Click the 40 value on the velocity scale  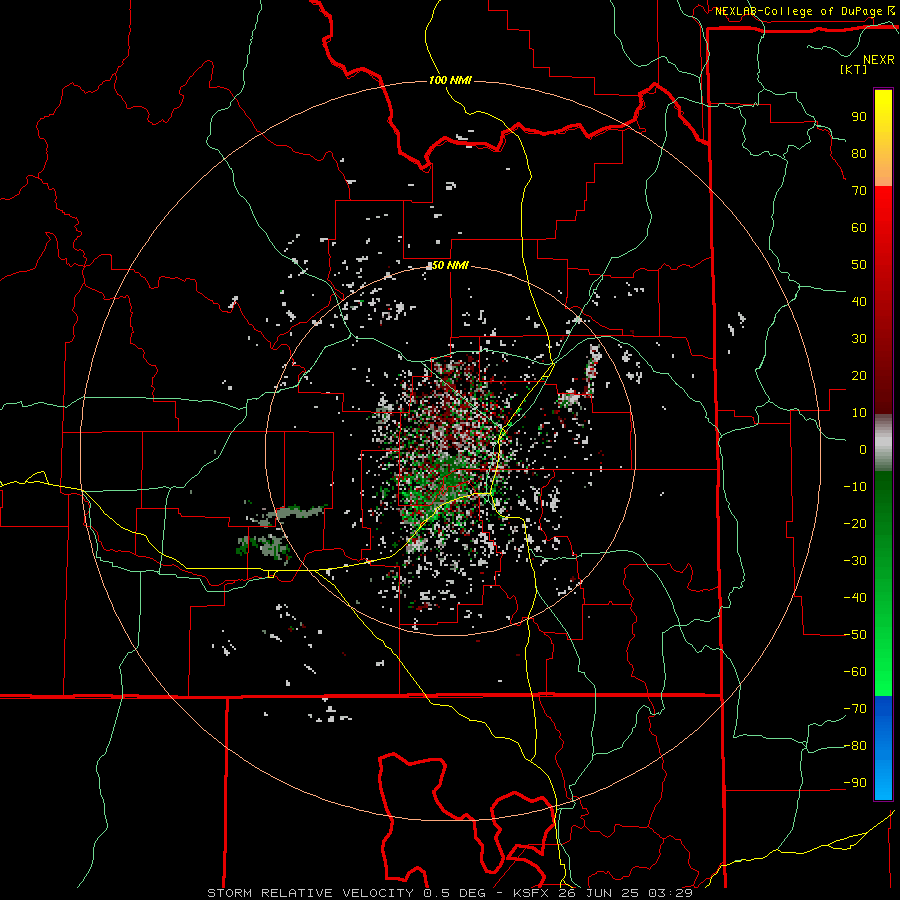point(859,301)
